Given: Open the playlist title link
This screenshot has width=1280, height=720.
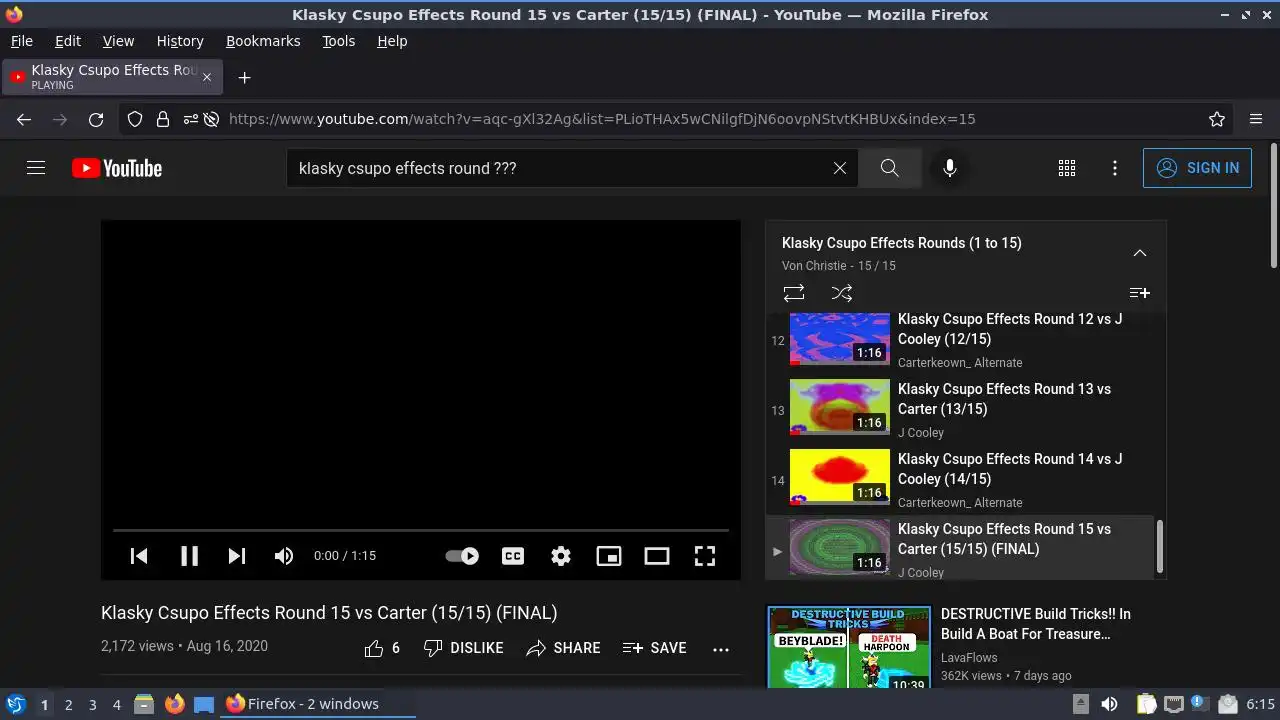Looking at the screenshot, I should (901, 243).
